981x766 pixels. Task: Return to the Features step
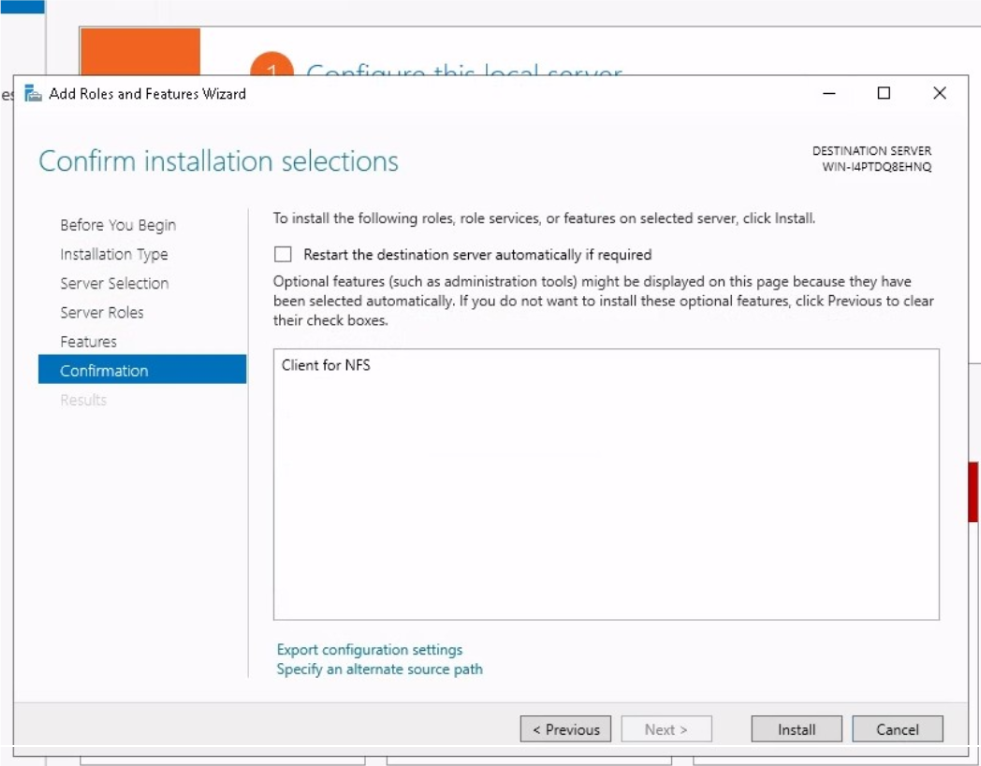point(88,341)
